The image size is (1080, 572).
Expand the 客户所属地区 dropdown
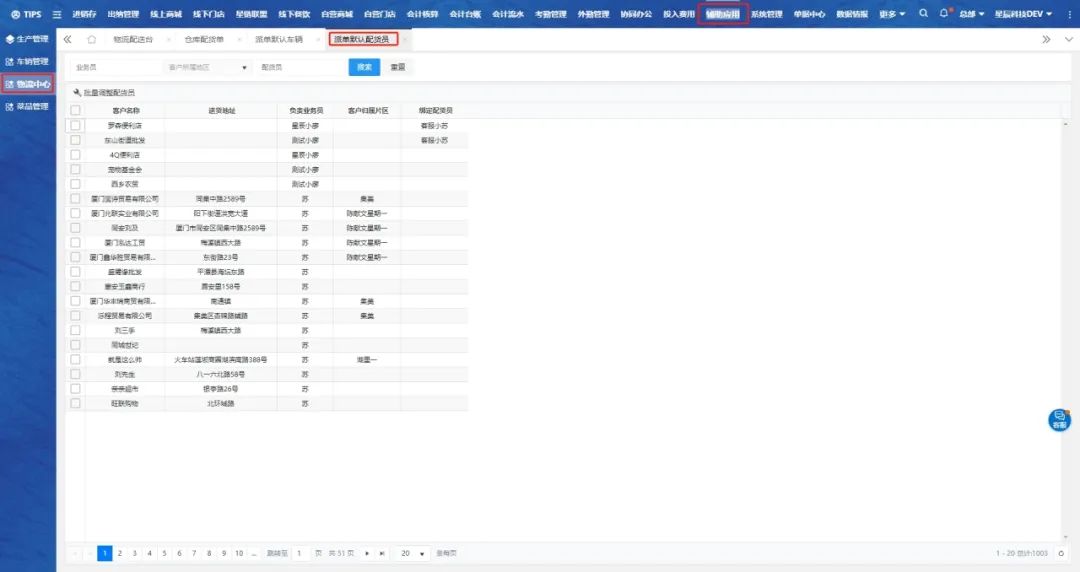click(207, 67)
